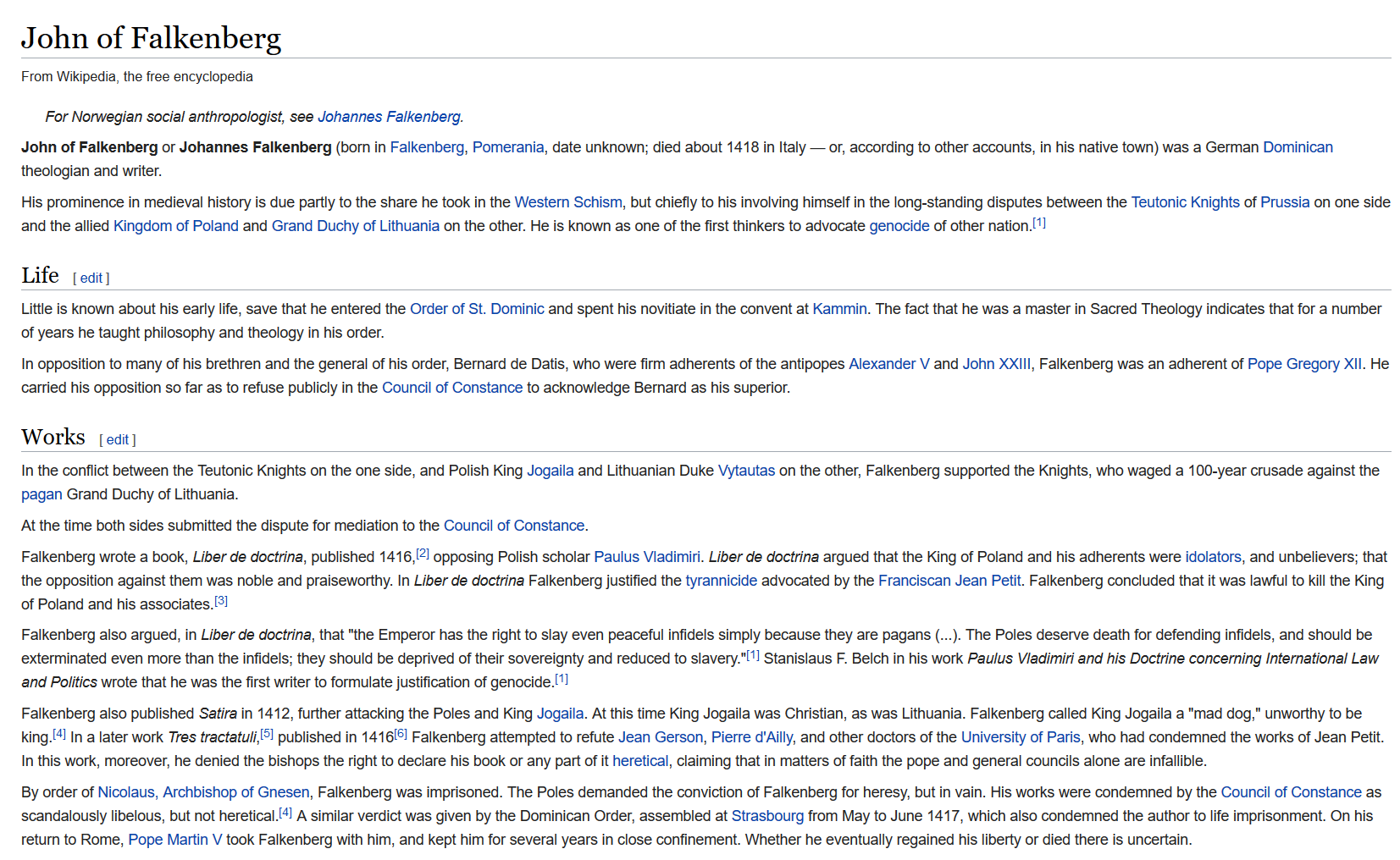
Task: Open the pagan link
Action: [x=42, y=494]
